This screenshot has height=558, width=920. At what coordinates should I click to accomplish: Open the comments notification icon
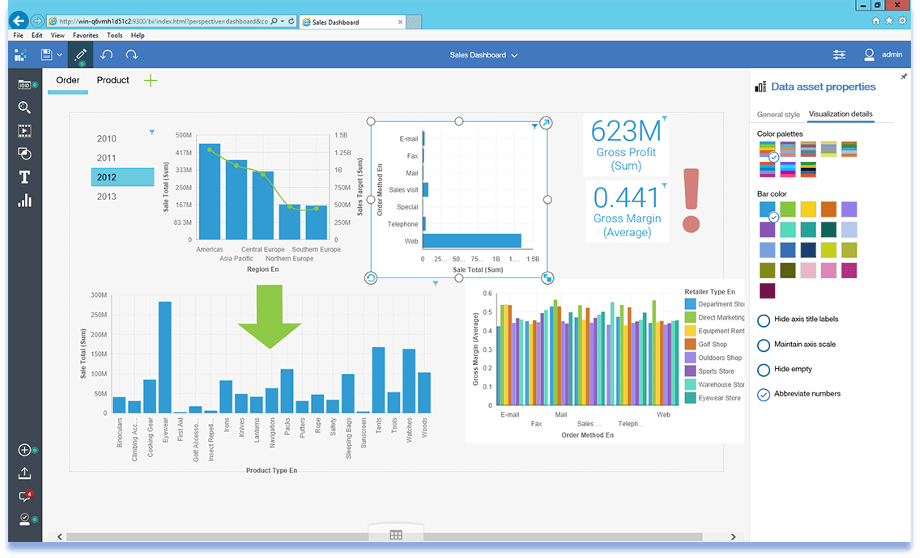pyautogui.click(x=24, y=496)
